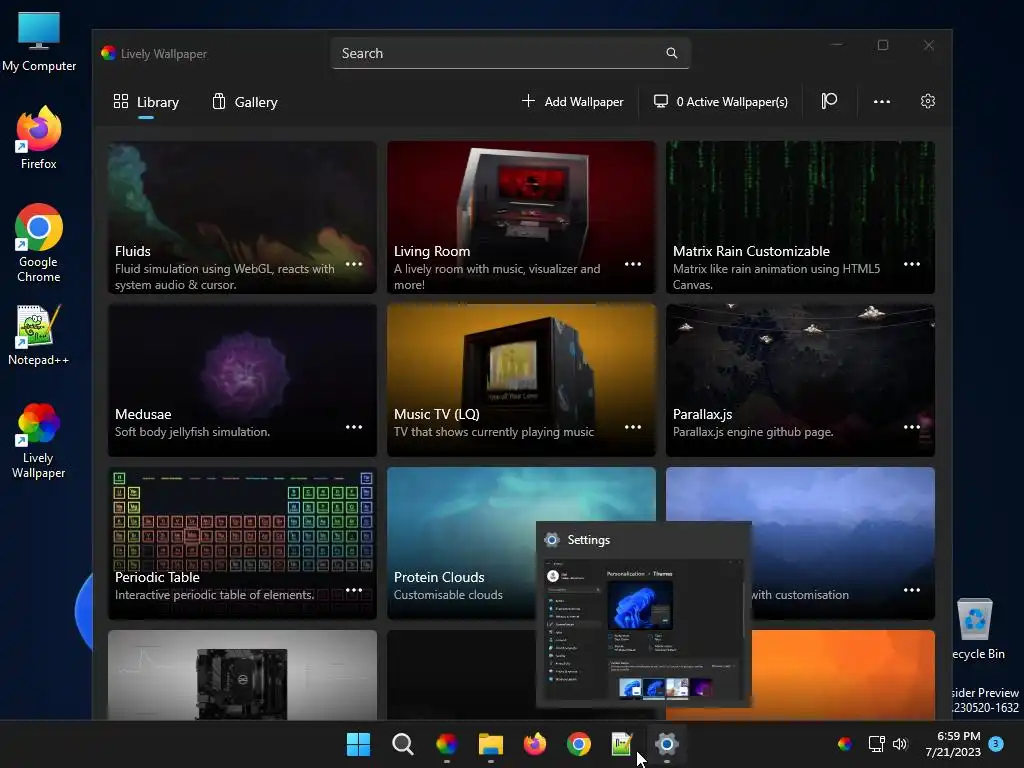Click the taskbar clock showing 6:59 PM
The height and width of the screenshot is (768, 1024).
[x=953, y=744]
